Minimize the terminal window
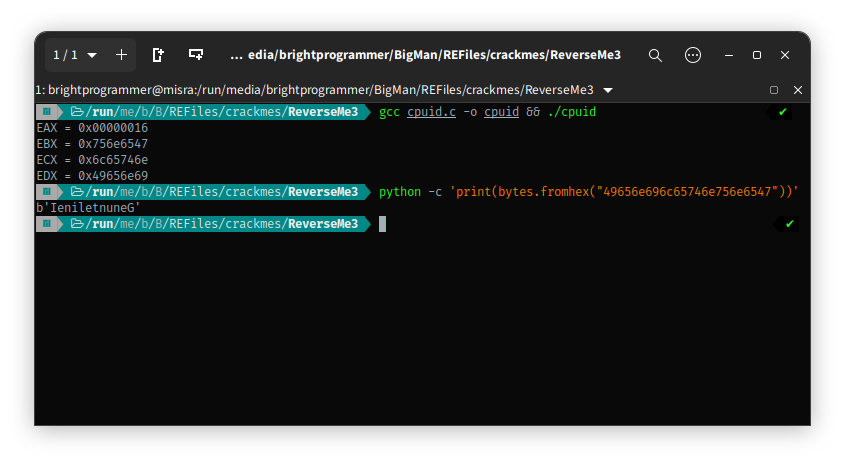The image size is (845, 463). coord(729,55)
